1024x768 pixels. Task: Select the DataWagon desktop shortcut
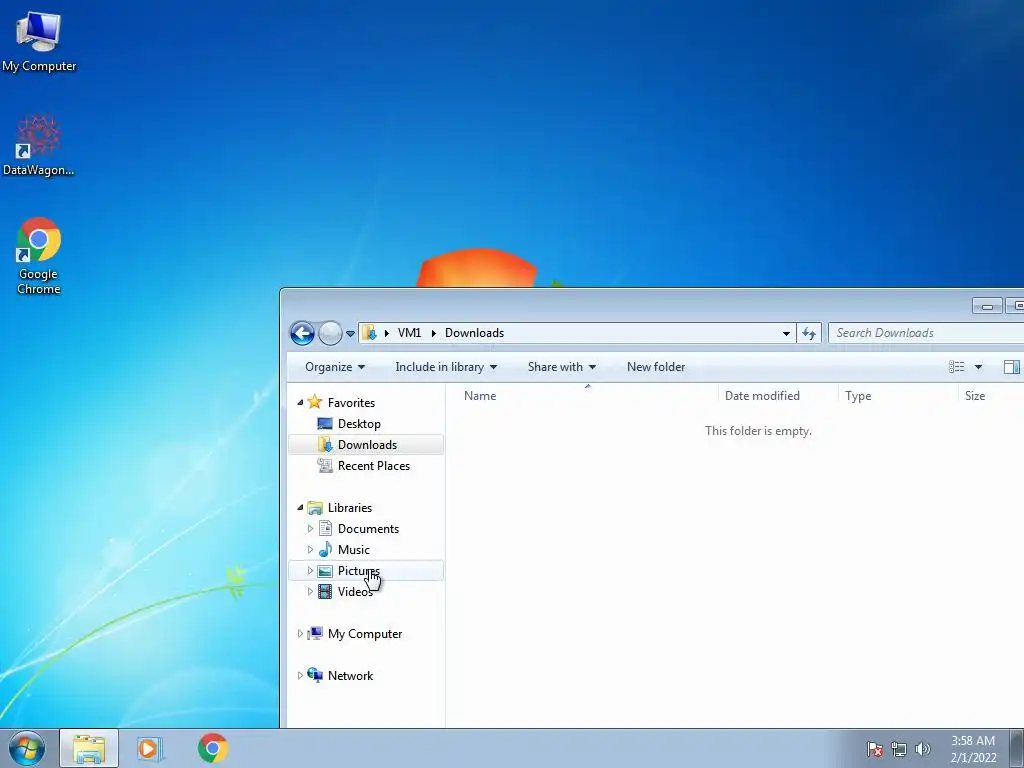pos(39,145)
